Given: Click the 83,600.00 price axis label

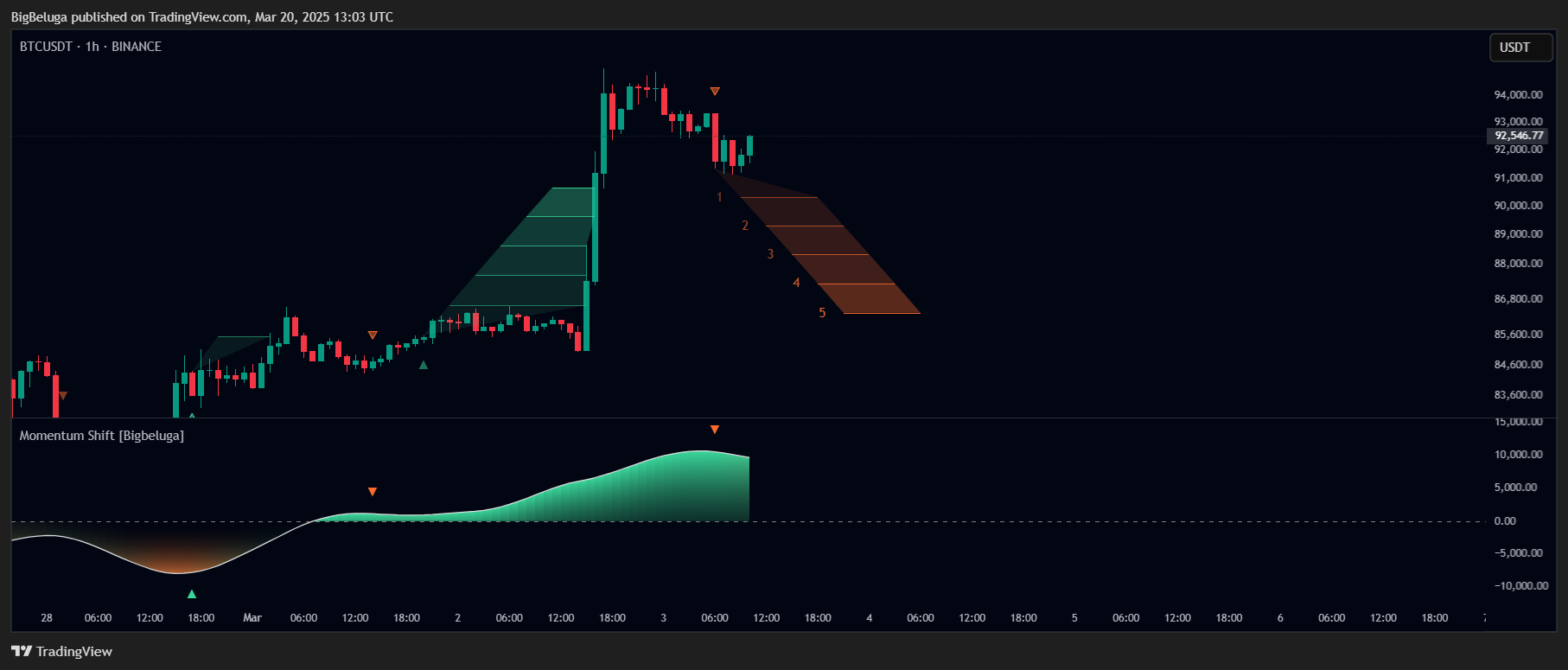Looking at the screenshot, I should pos(1519,395).
